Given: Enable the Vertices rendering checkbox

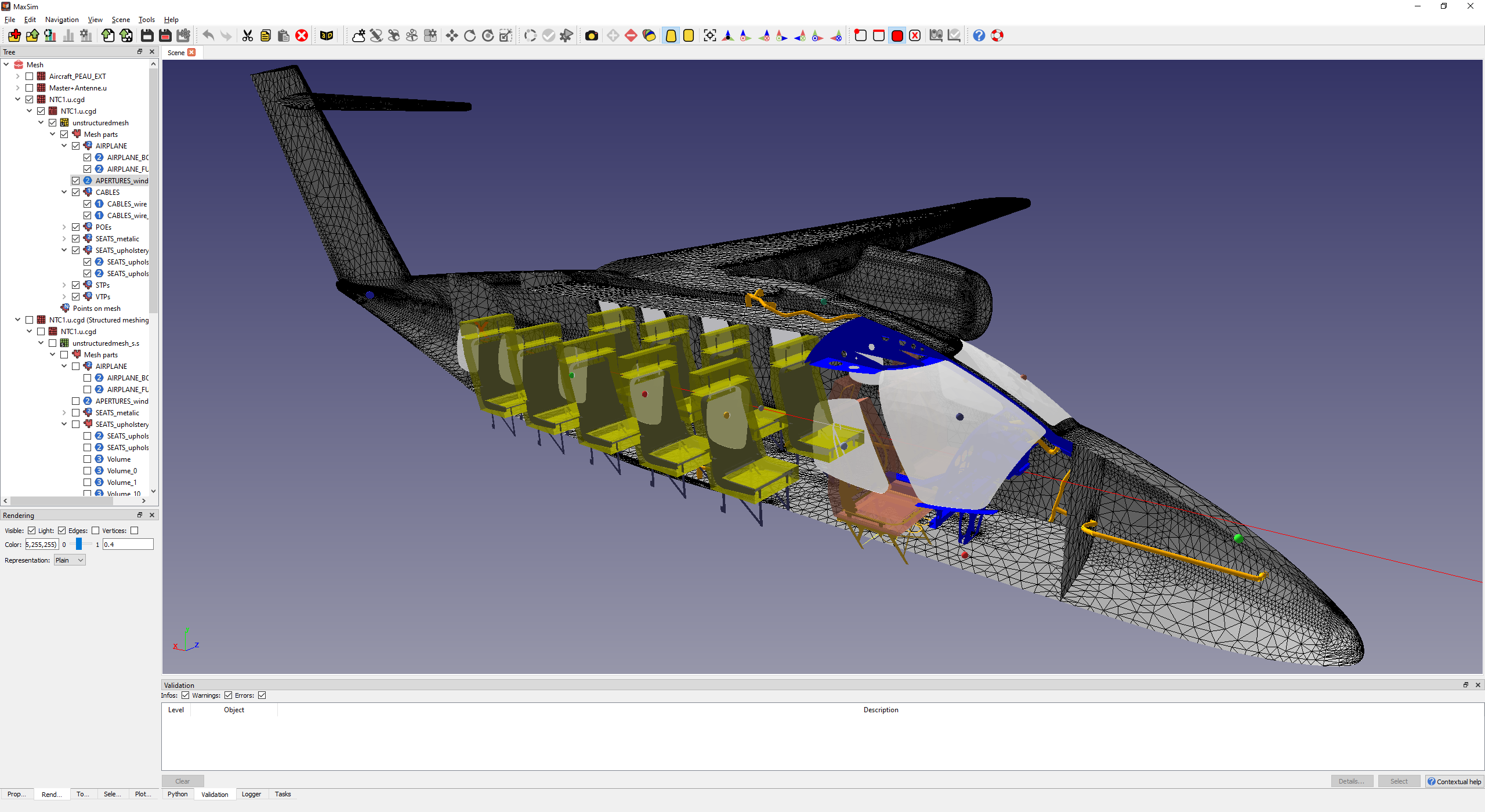Looking at the screenshot, I should click(135, 530).
